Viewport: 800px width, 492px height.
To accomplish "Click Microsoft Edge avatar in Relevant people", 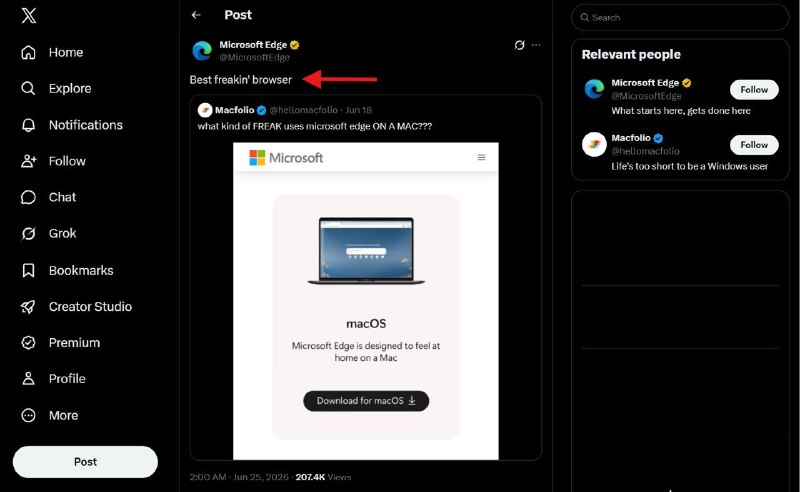I will [x=594, y=89].
